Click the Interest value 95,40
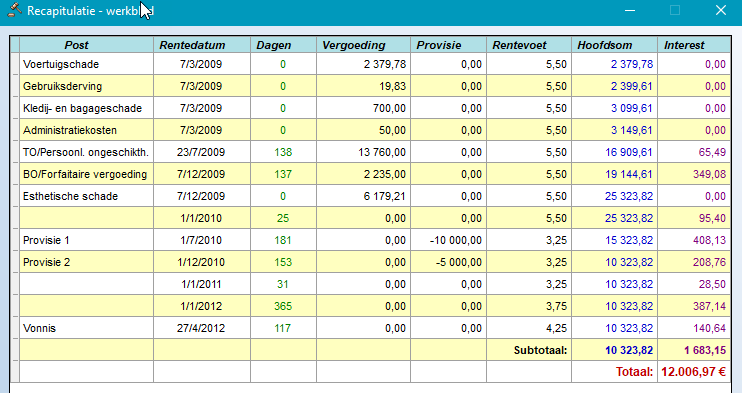 coord(712,218)
